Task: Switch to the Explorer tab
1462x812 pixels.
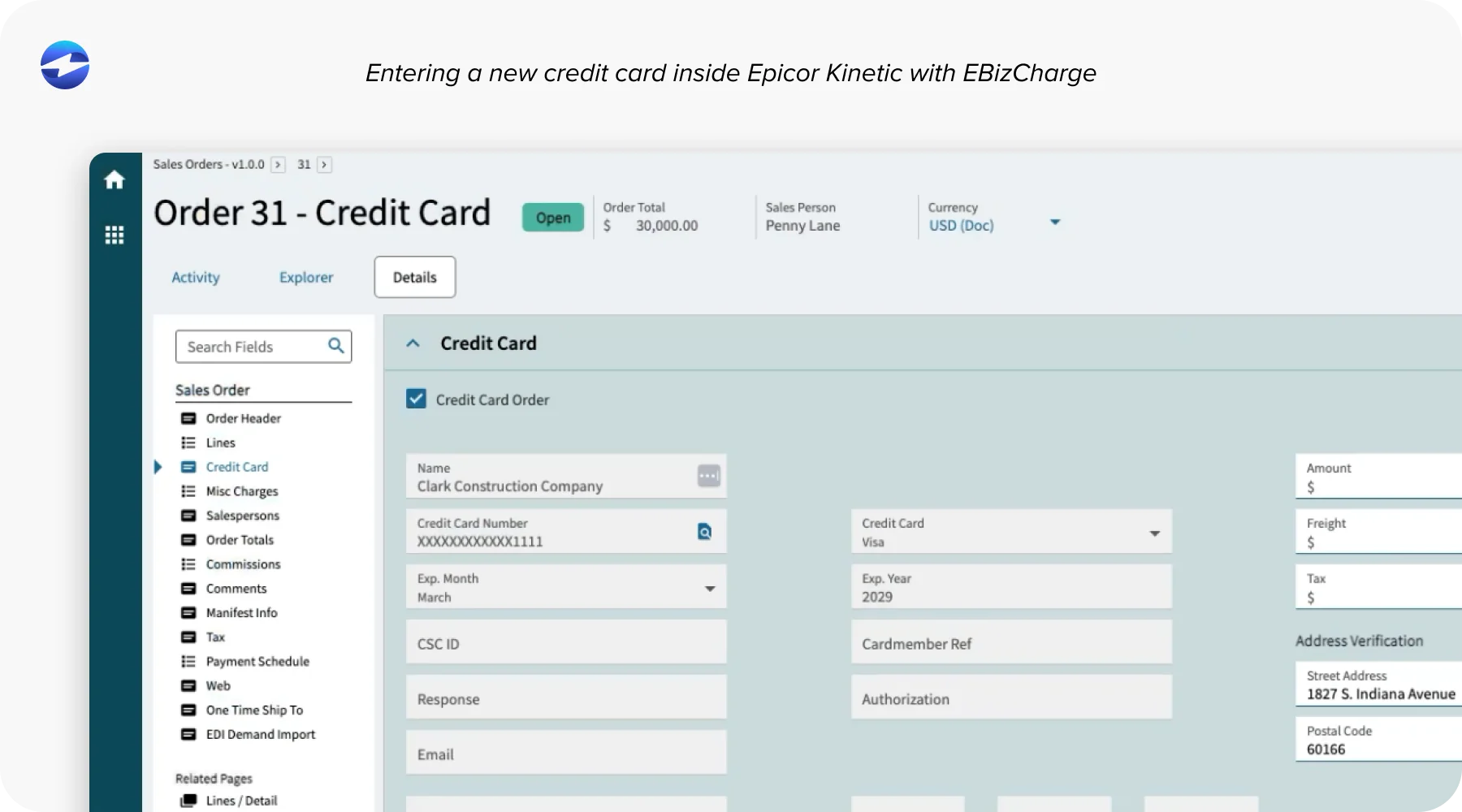Action: pyautogui.click(x=306, y=277)
